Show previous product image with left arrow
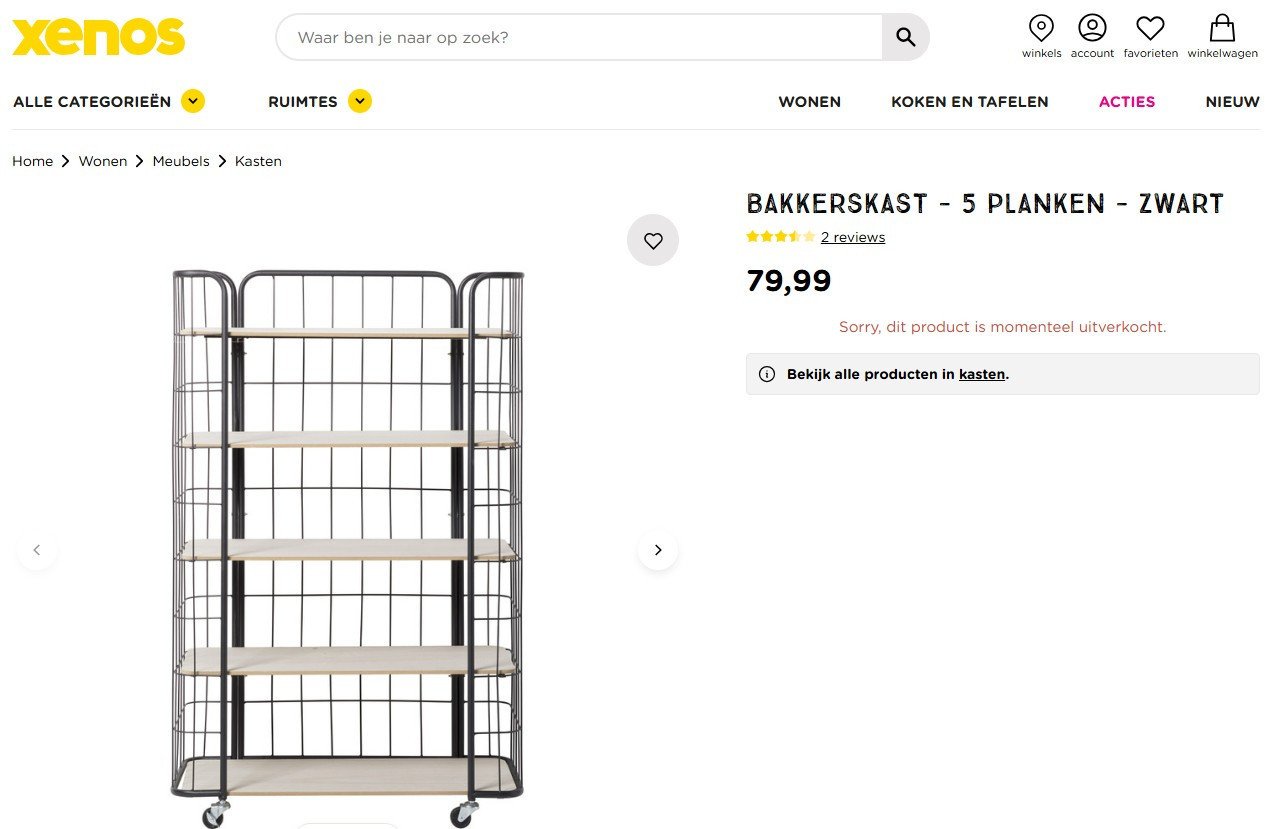Viewport: 1265px width, 829px height. coord(37,550)
